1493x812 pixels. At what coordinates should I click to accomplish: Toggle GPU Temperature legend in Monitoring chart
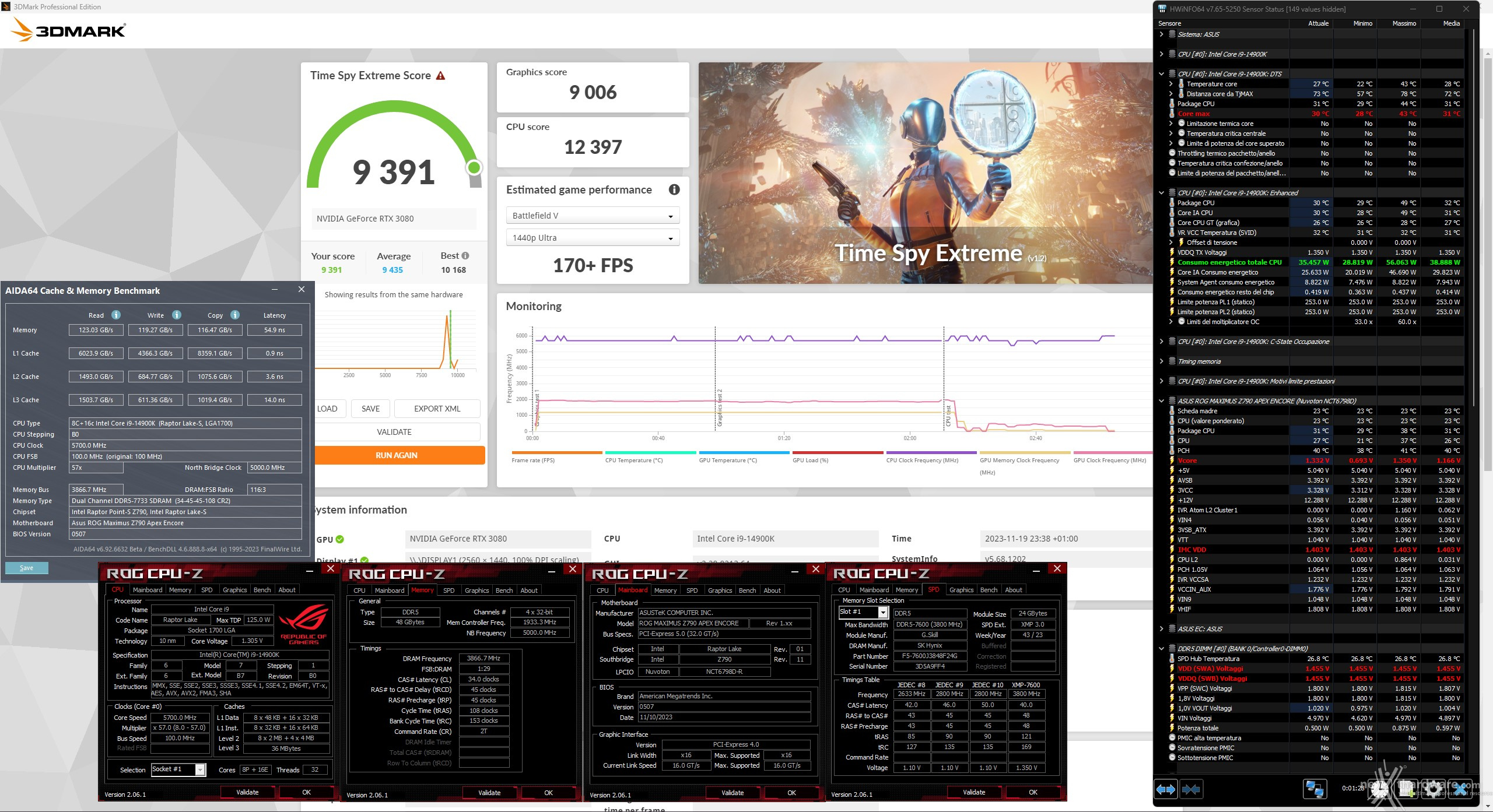pyautogui.click(x=744, y=457)
